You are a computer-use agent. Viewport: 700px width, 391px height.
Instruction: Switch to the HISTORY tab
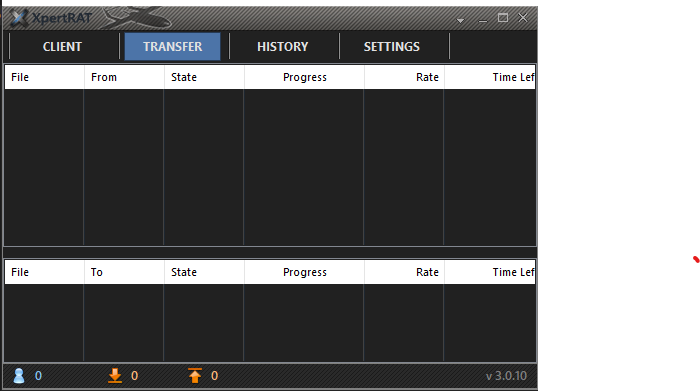[x=283, y=46]
